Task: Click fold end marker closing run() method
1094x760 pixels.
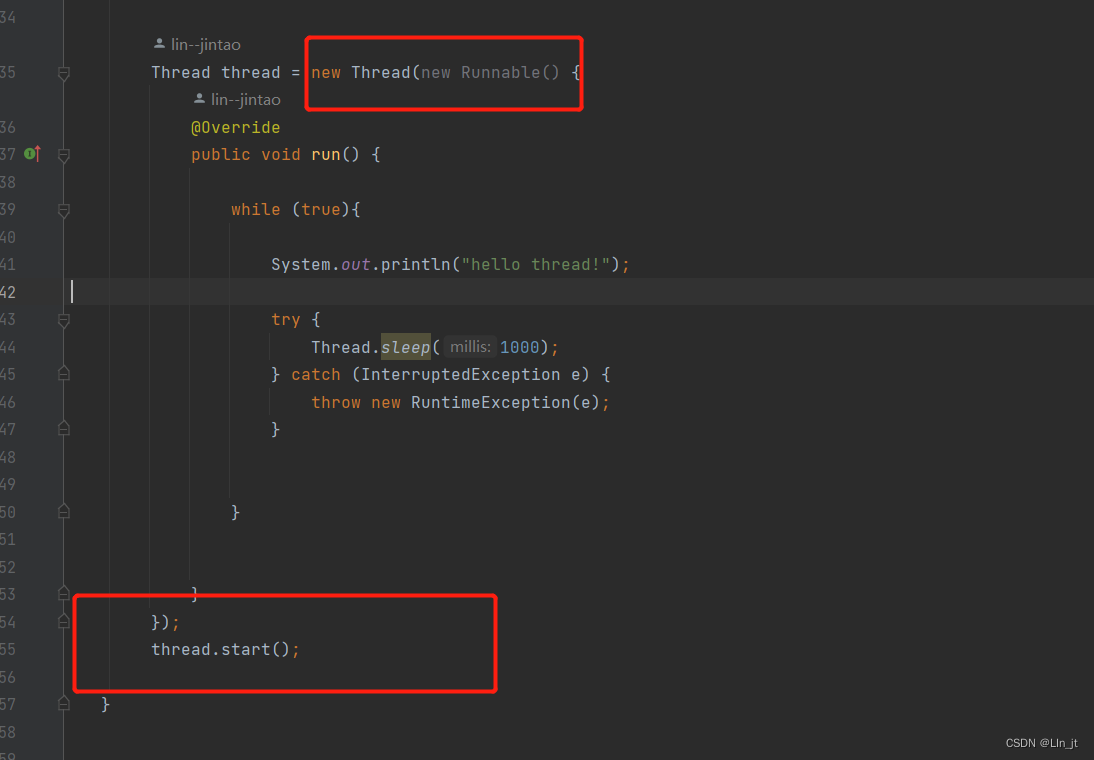Action: (x=63, y=593)
